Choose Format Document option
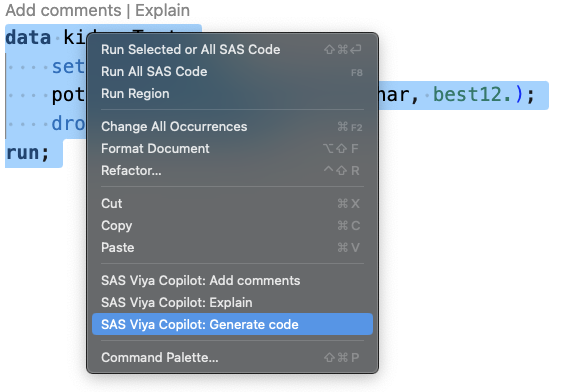Image resolution: width=570 pixels, height=392 pixels. pos(232,148)
